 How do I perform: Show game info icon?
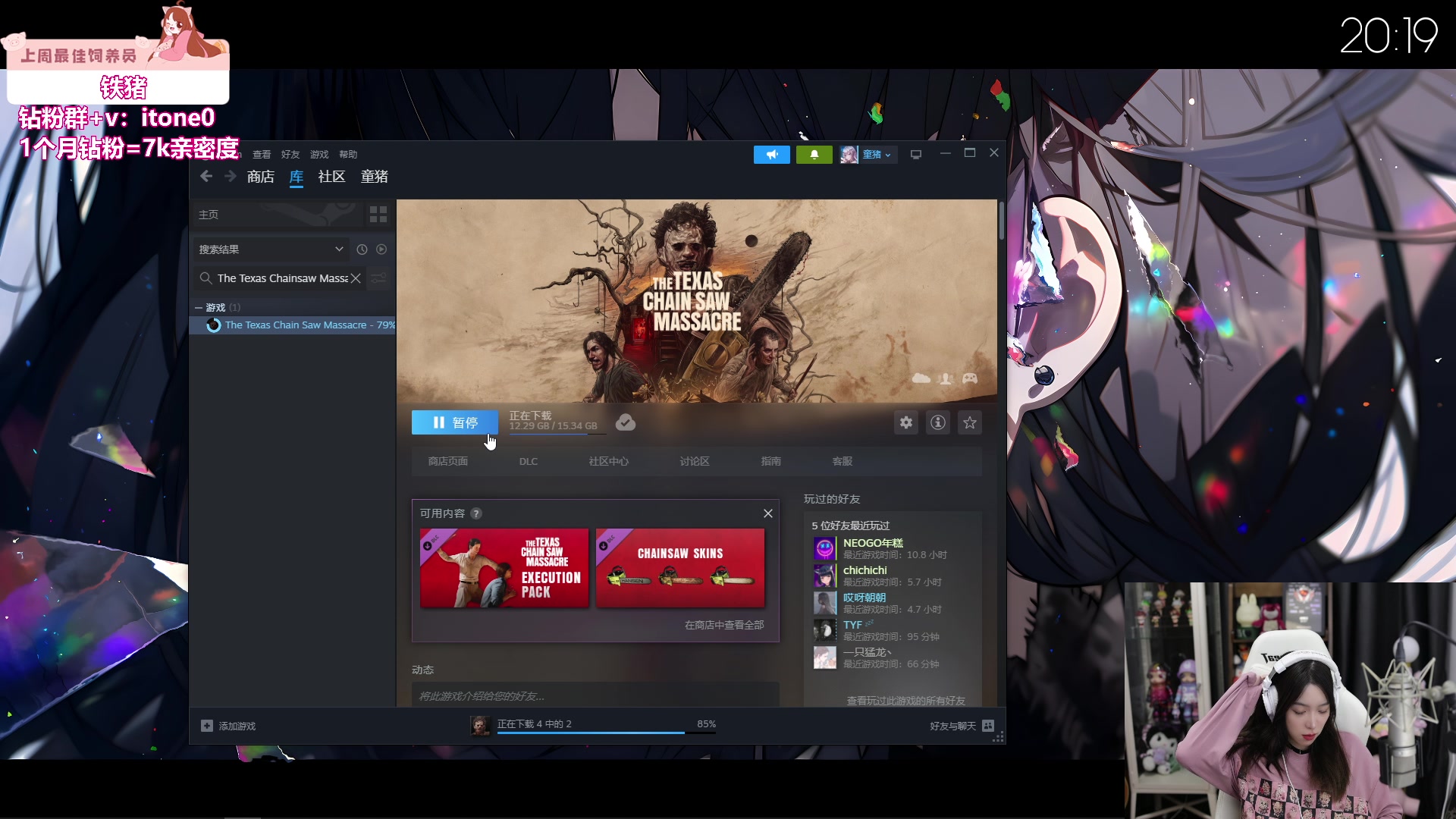click(x=938, y=423)
